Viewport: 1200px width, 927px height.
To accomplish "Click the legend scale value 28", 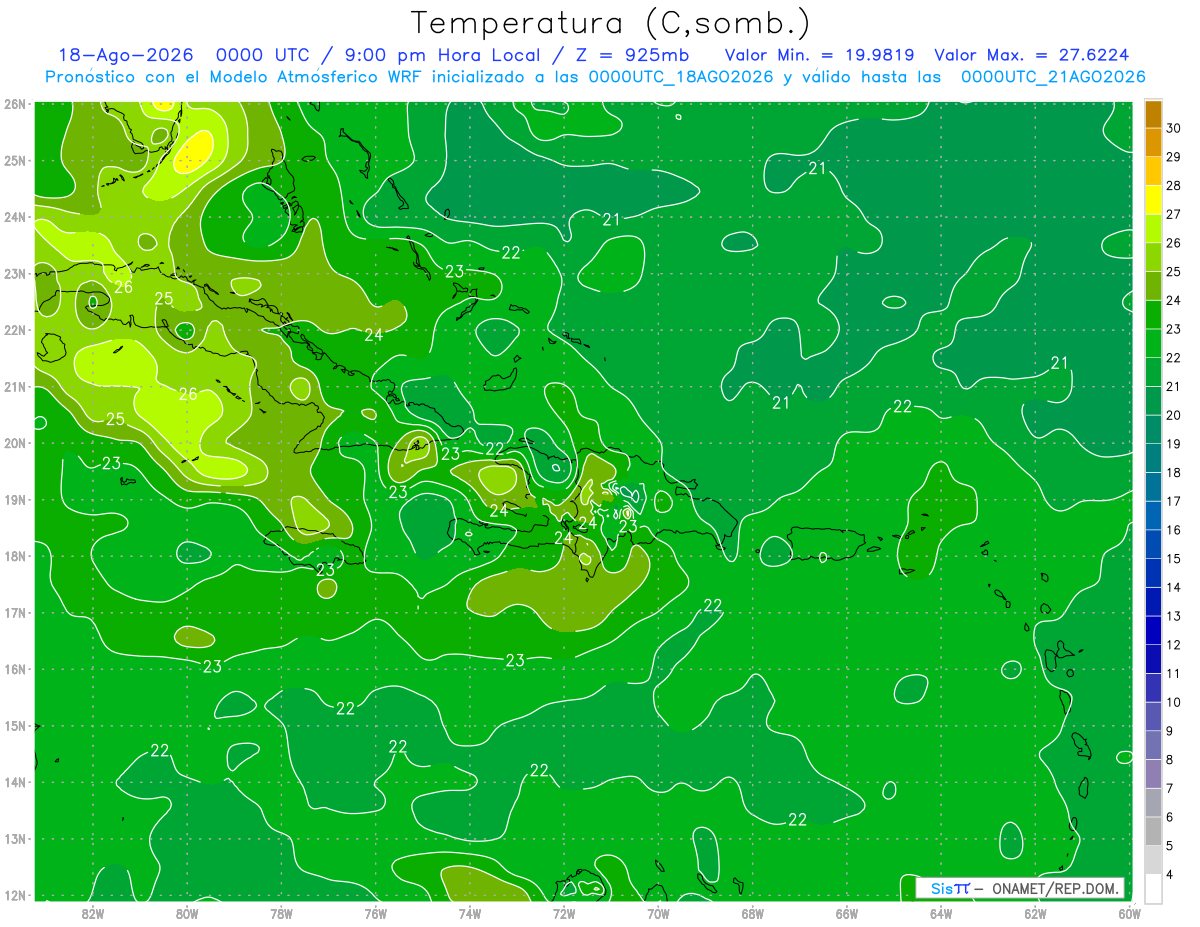I will tap(1174, 185).
